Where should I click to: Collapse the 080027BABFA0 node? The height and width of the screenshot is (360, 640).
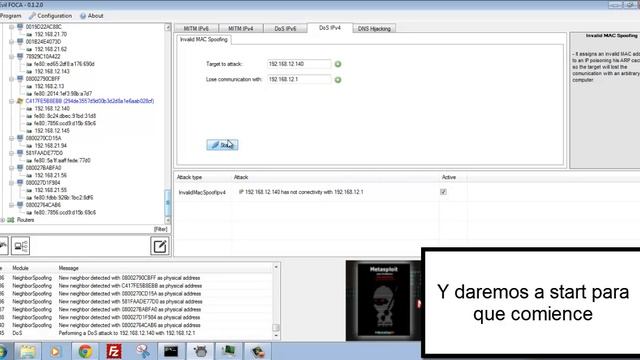point(11,168)
